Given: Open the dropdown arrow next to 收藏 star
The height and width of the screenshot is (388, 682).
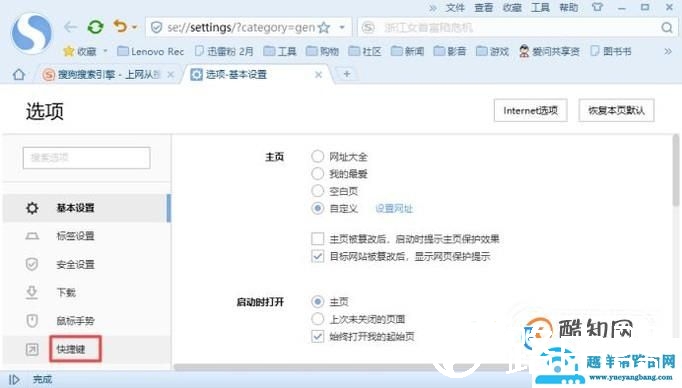Looking at the screenshot, I should pyautogui.click(x=105, y=51).
